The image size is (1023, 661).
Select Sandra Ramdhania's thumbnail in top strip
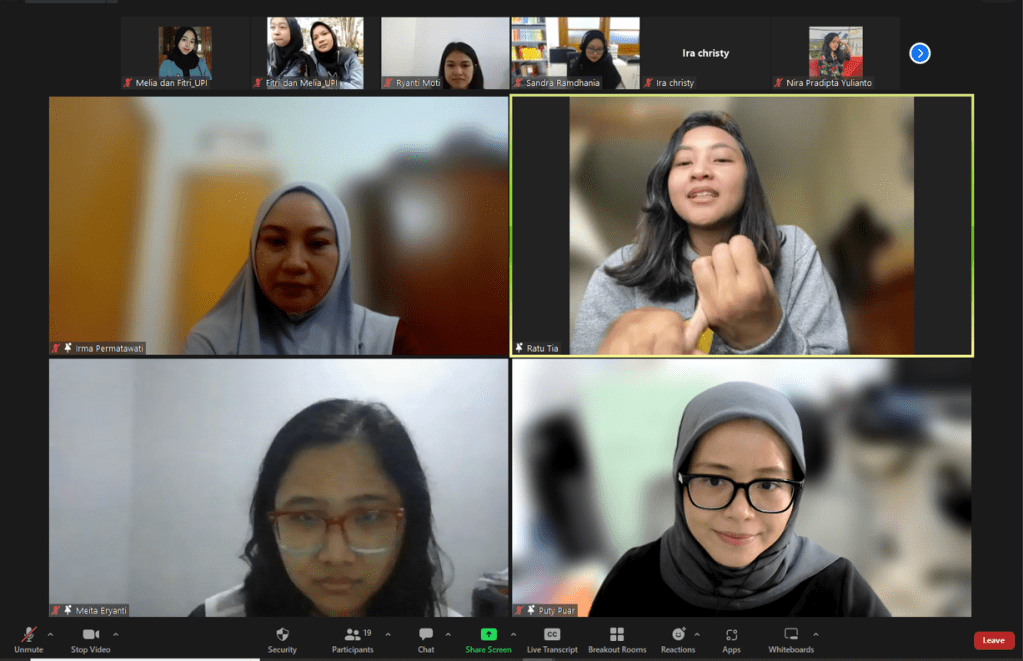(x=575, y=53)
